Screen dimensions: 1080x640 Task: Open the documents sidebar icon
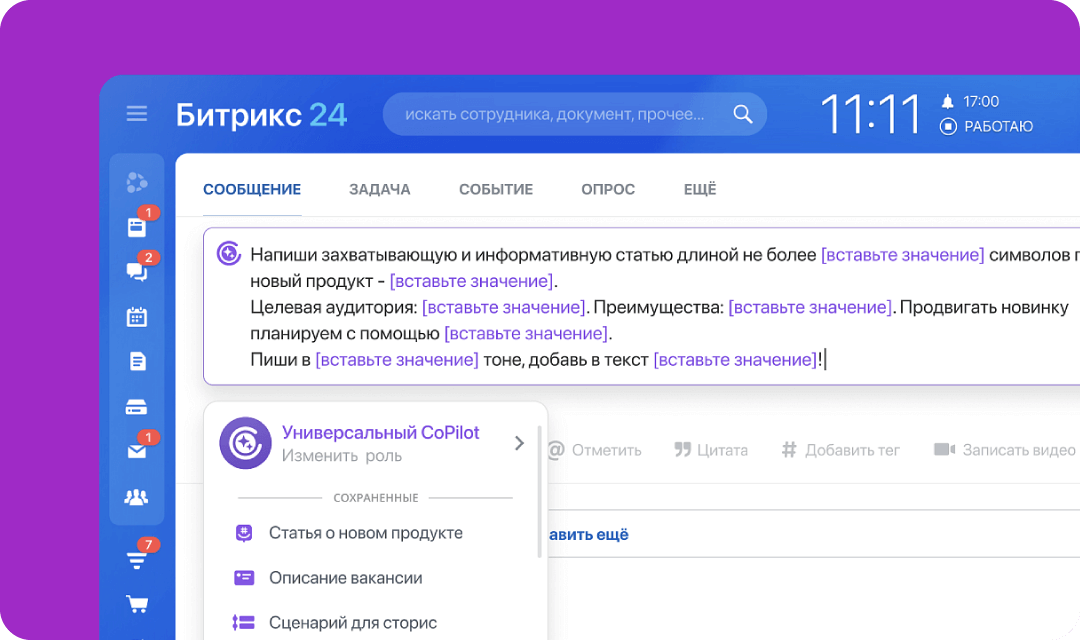click(x=137, y=362)
